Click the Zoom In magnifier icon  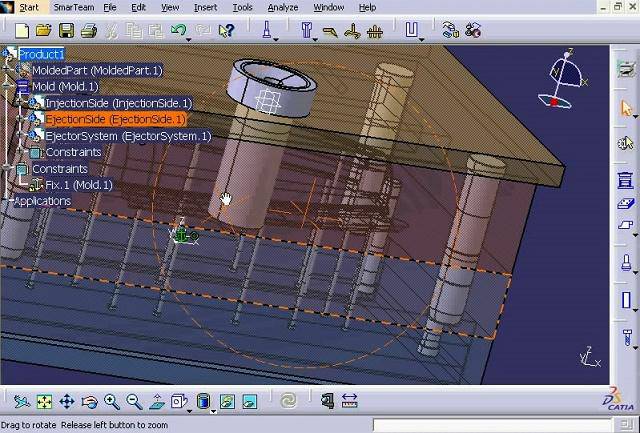(112, 402)
